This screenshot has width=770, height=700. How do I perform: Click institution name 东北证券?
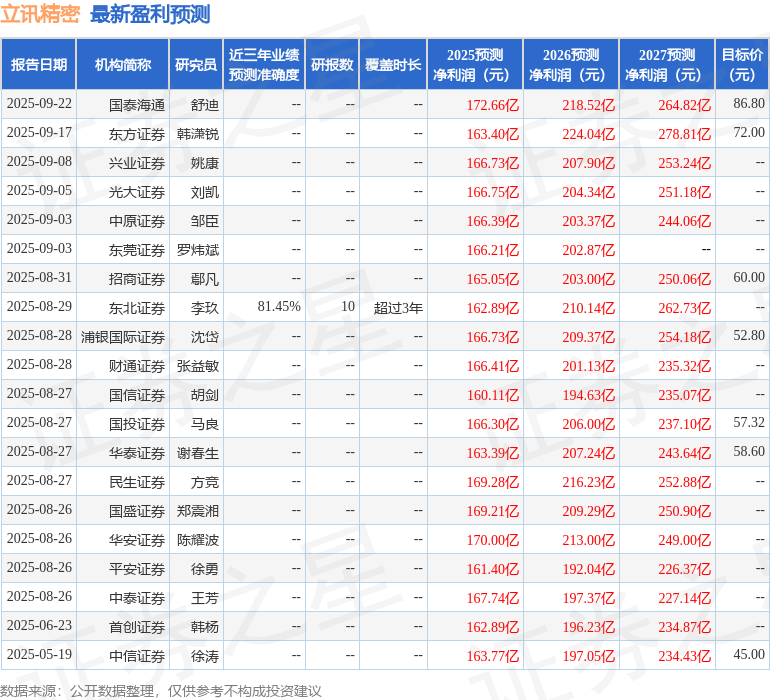pos(137,308)
